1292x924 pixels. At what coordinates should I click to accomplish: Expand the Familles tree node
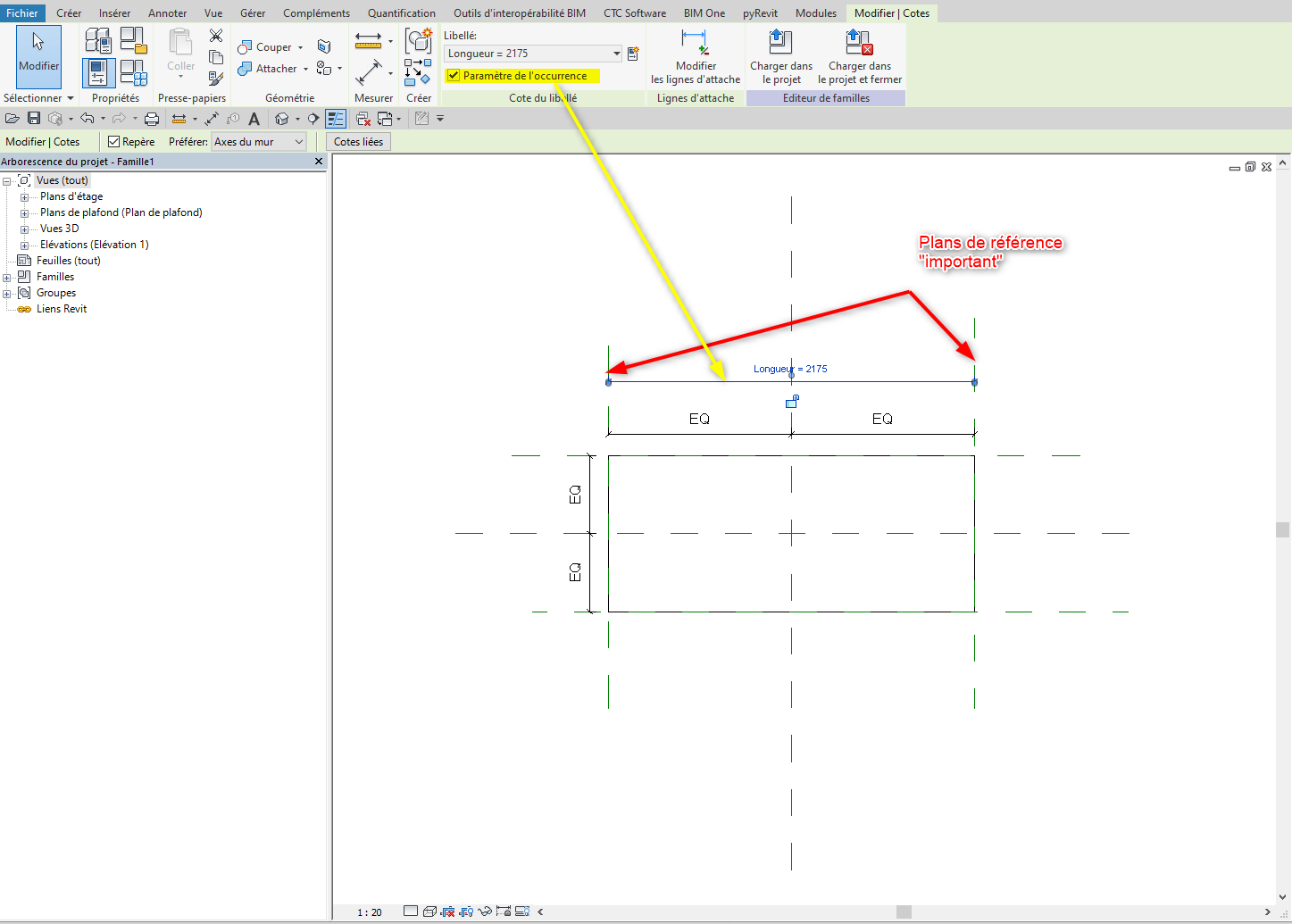pyautogui.click(x=7, y=278)
